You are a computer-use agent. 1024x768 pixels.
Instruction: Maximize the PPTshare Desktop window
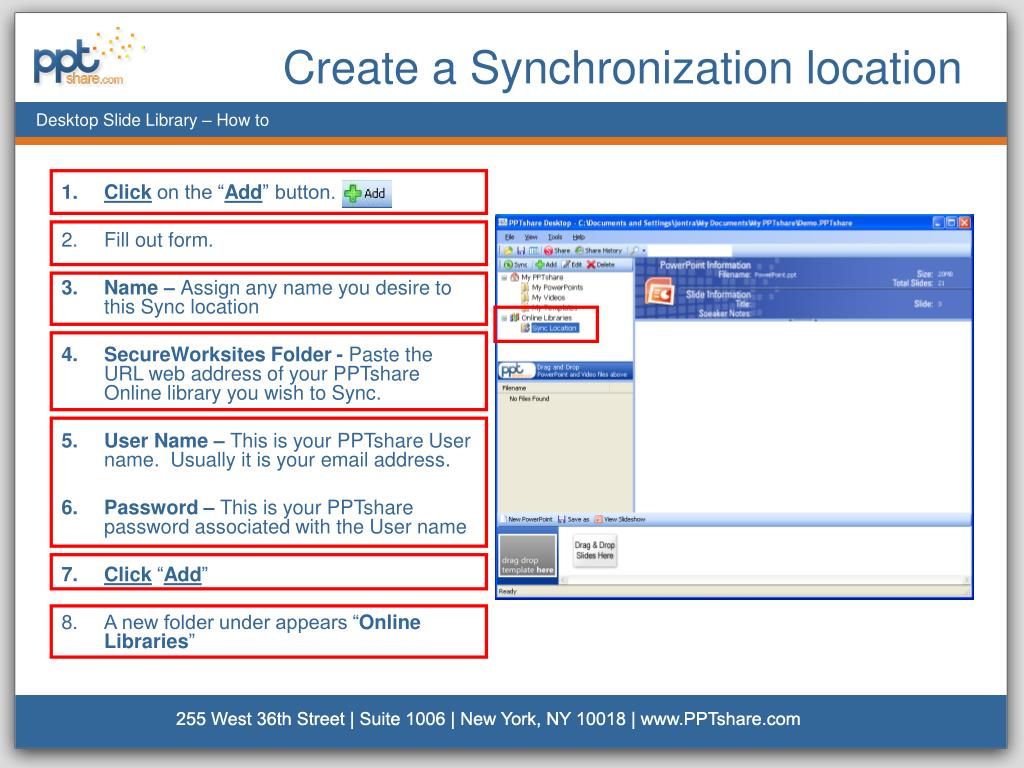coord(952,223)
